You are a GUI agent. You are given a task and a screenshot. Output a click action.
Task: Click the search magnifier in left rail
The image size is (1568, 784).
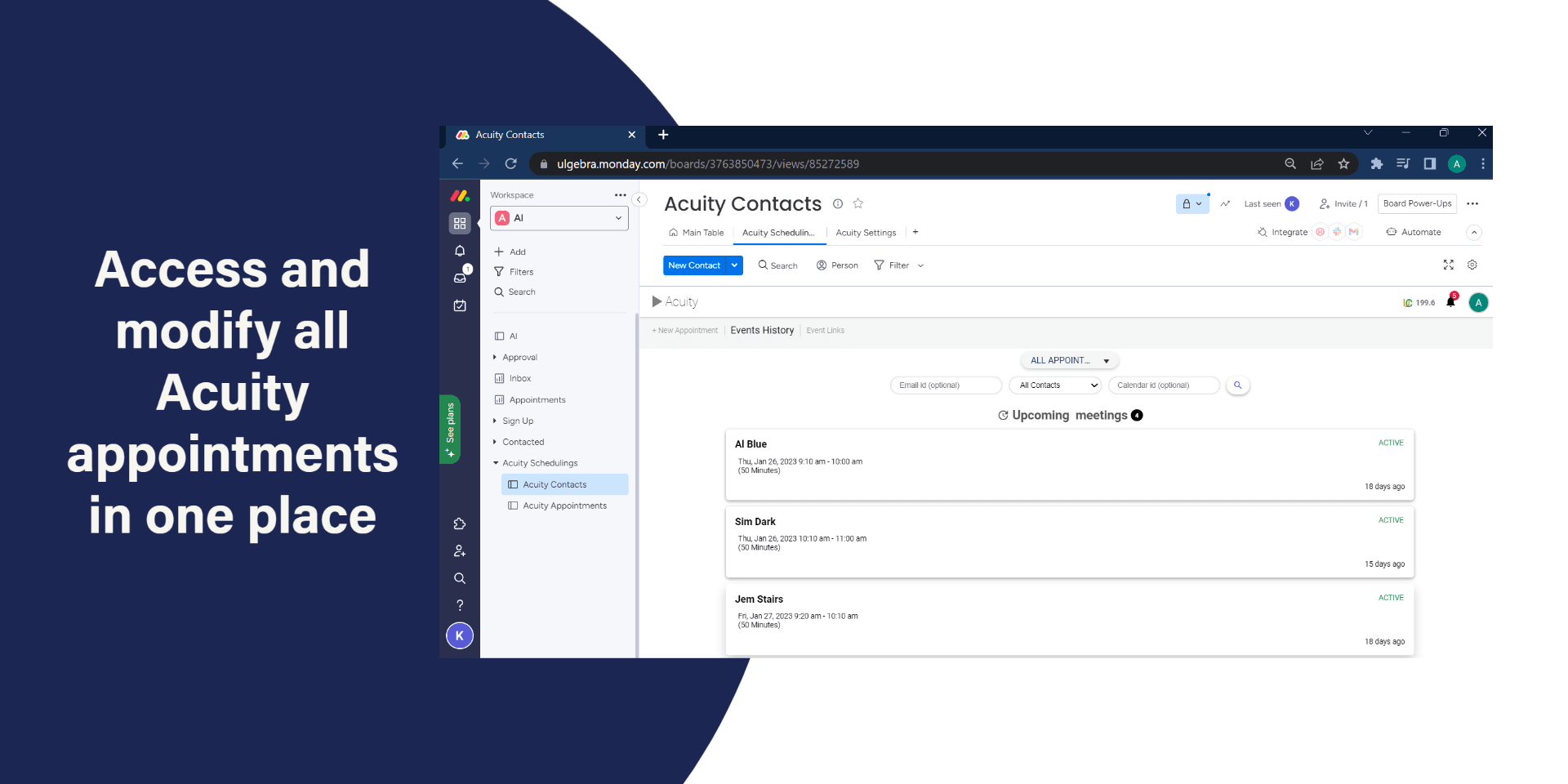pyautogui.click(x=460, y=578)
